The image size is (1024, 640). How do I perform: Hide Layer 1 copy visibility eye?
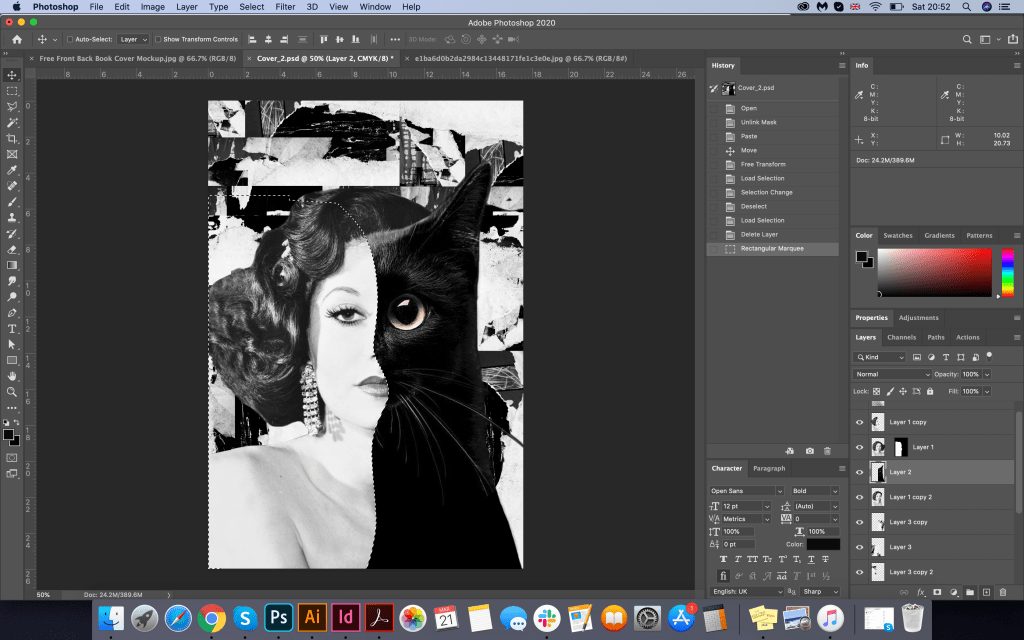[x=859, y=422]
